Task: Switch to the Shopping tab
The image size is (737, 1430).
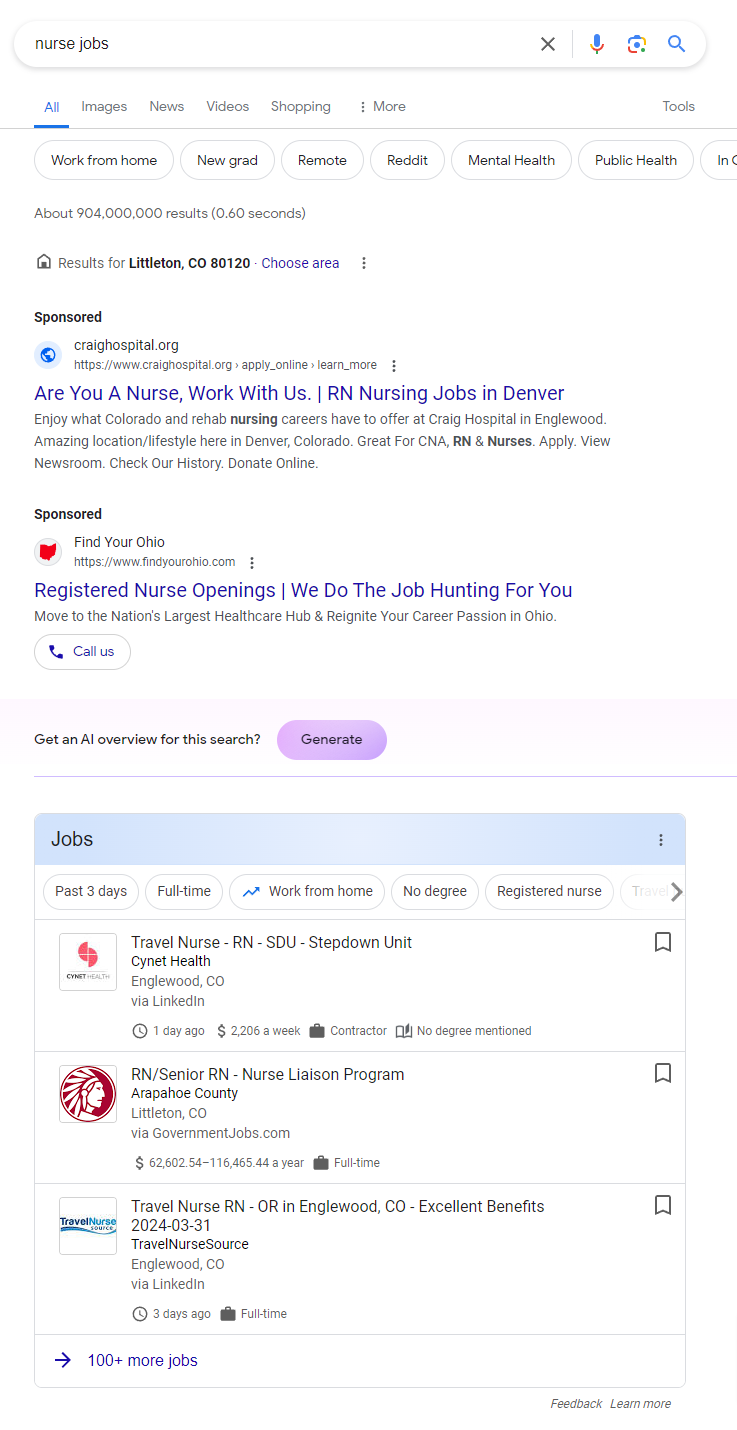Action: coord(301,106)
